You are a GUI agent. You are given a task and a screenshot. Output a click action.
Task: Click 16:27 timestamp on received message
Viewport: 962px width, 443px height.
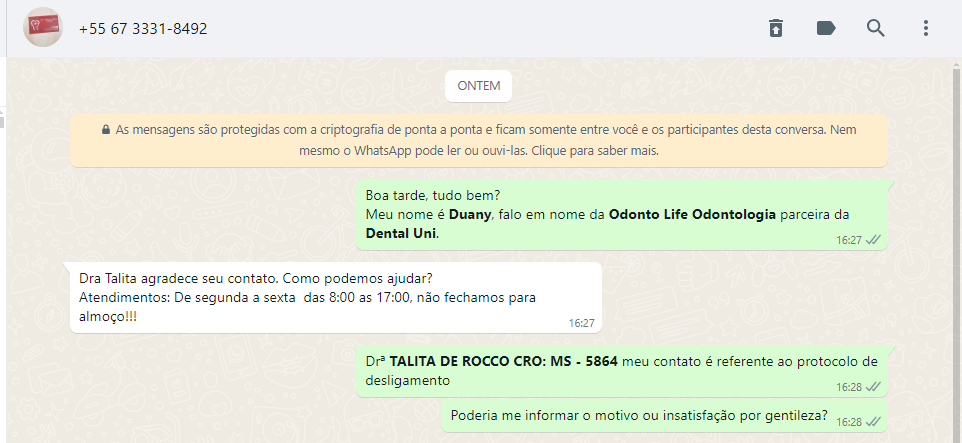581,323
